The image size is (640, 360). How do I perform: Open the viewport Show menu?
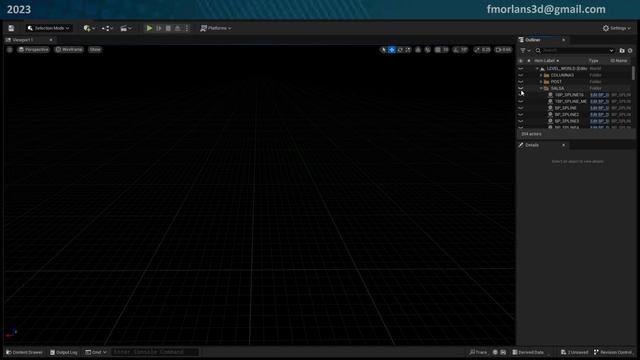(x=95, y=49)
